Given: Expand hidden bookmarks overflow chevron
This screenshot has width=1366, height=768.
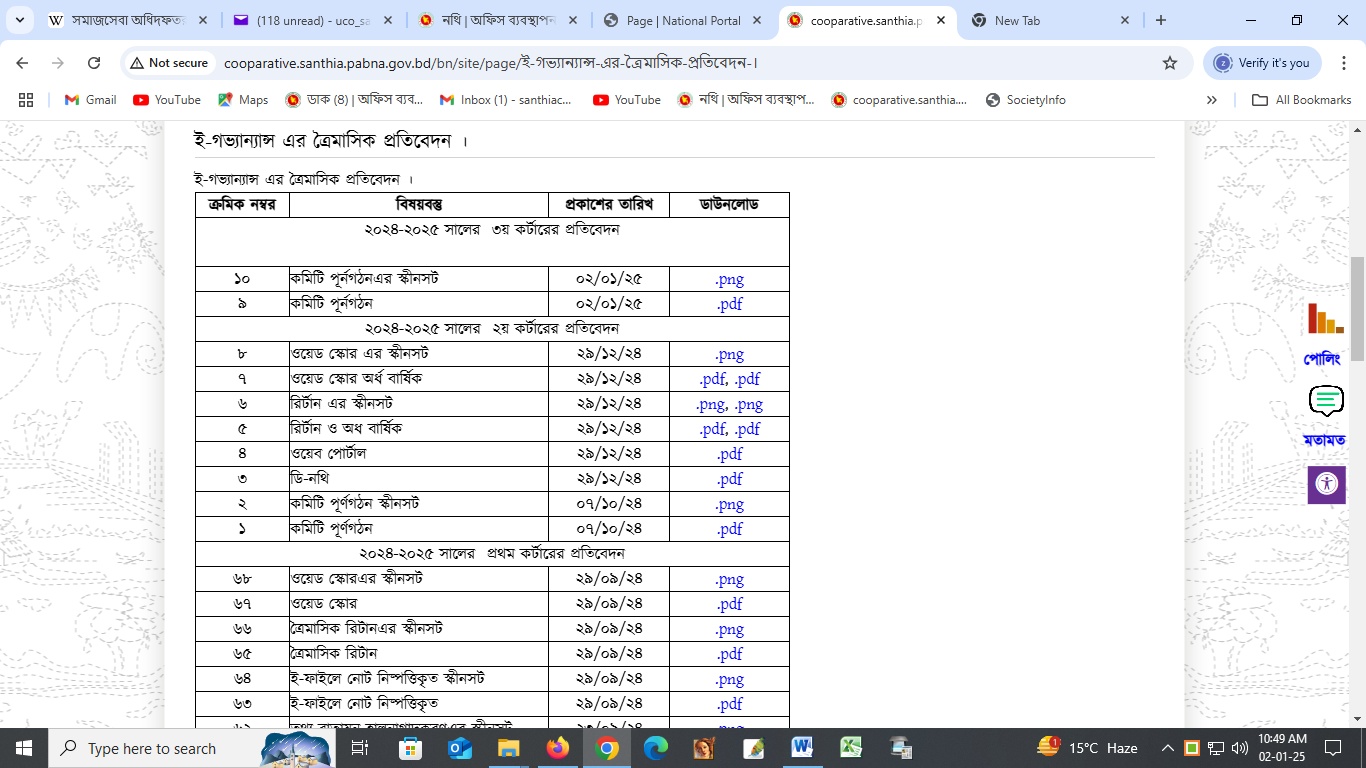Looking at the screenshot, I should 1212,100.
